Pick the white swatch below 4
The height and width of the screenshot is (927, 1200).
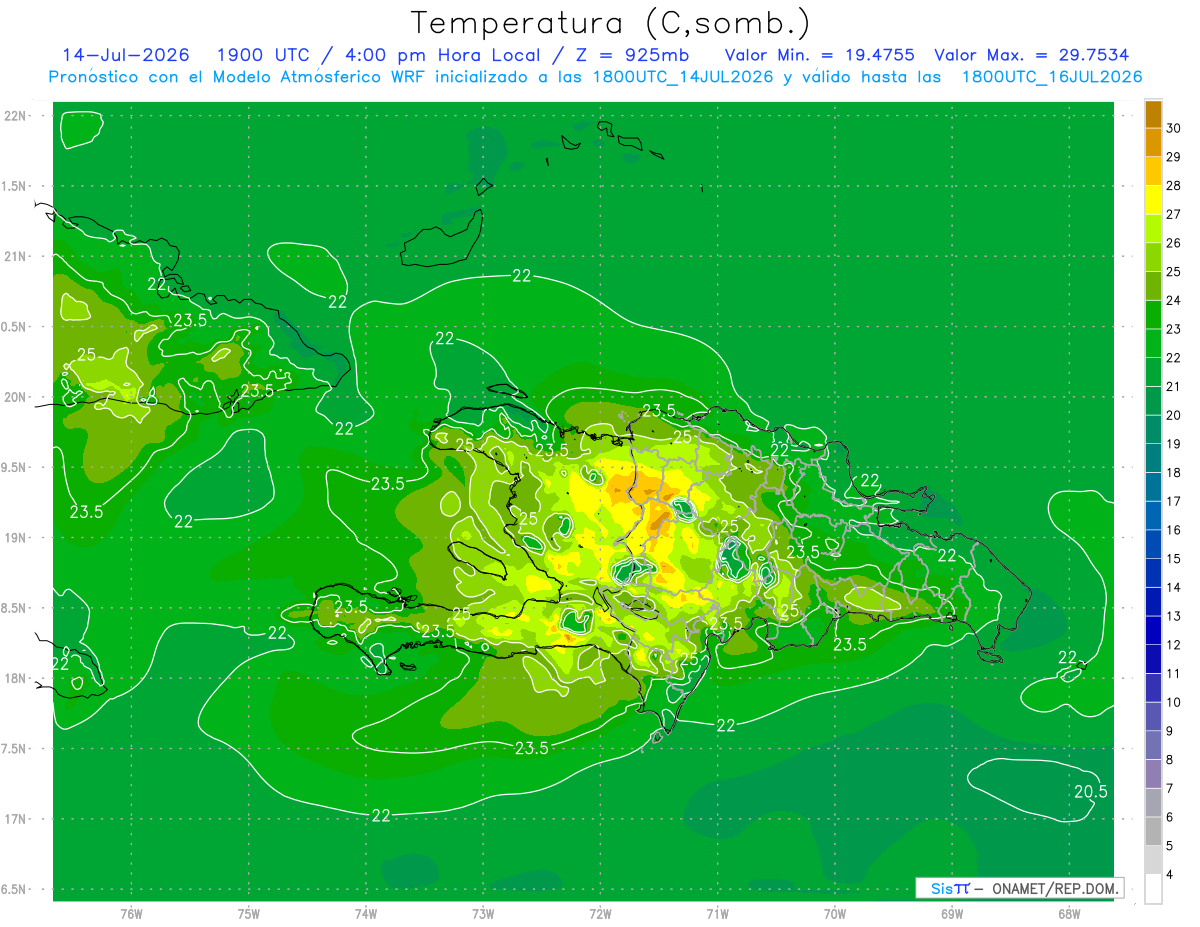(x=1153, y=889)
